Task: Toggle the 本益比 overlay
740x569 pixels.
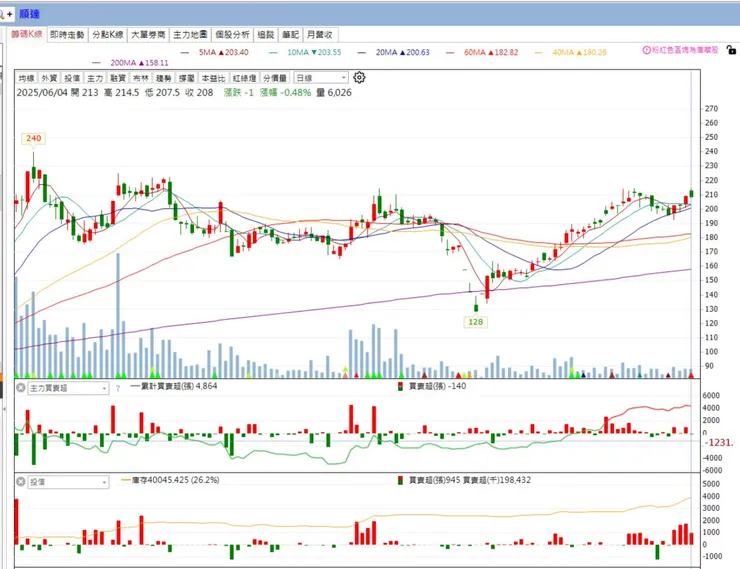Action: click(213, 78)
